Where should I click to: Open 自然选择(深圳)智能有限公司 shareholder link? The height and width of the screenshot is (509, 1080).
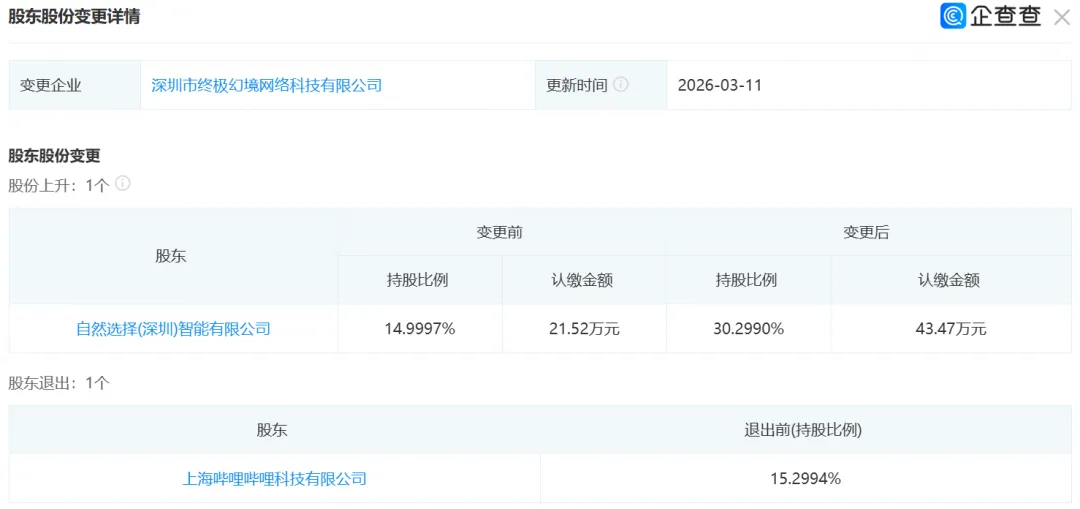[x=174, y=329]
